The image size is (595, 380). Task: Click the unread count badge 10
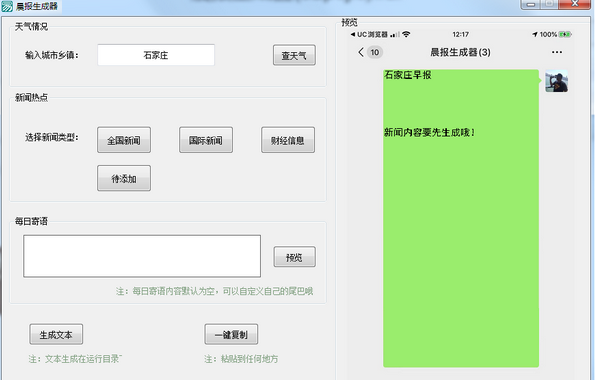tap(375, 52)
